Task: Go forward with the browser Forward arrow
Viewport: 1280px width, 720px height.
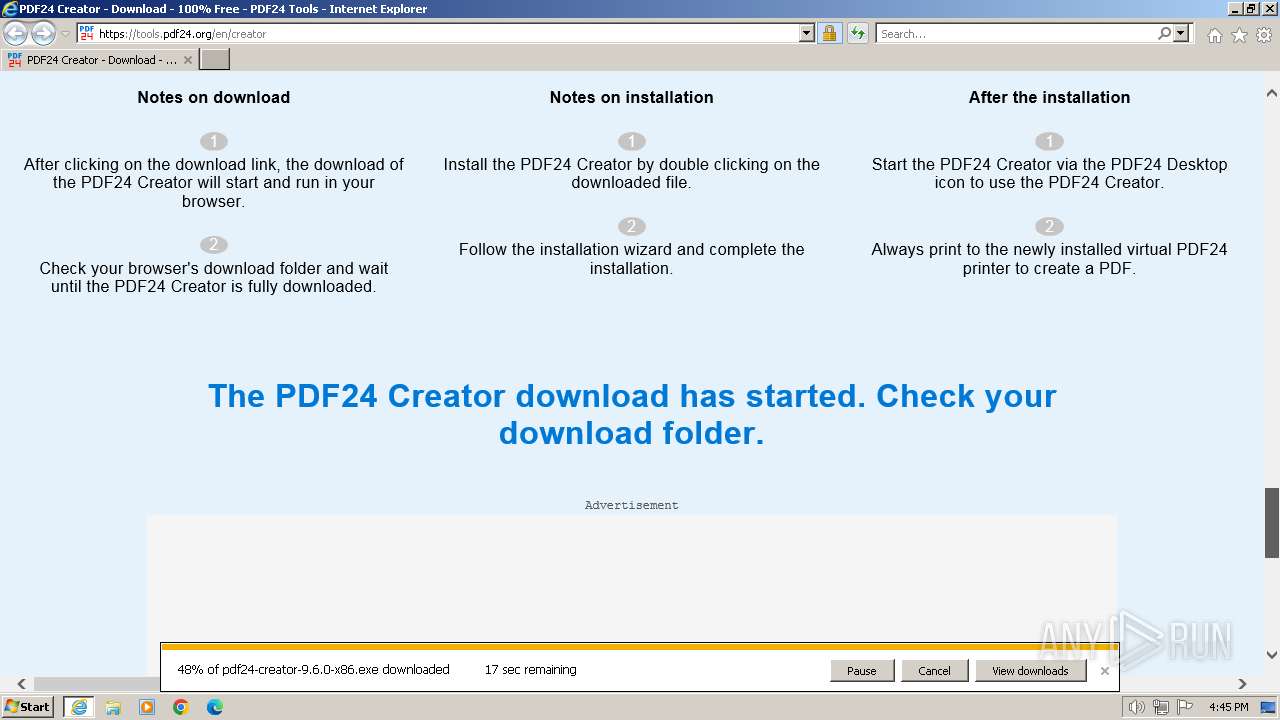Action: pos(43,34)
